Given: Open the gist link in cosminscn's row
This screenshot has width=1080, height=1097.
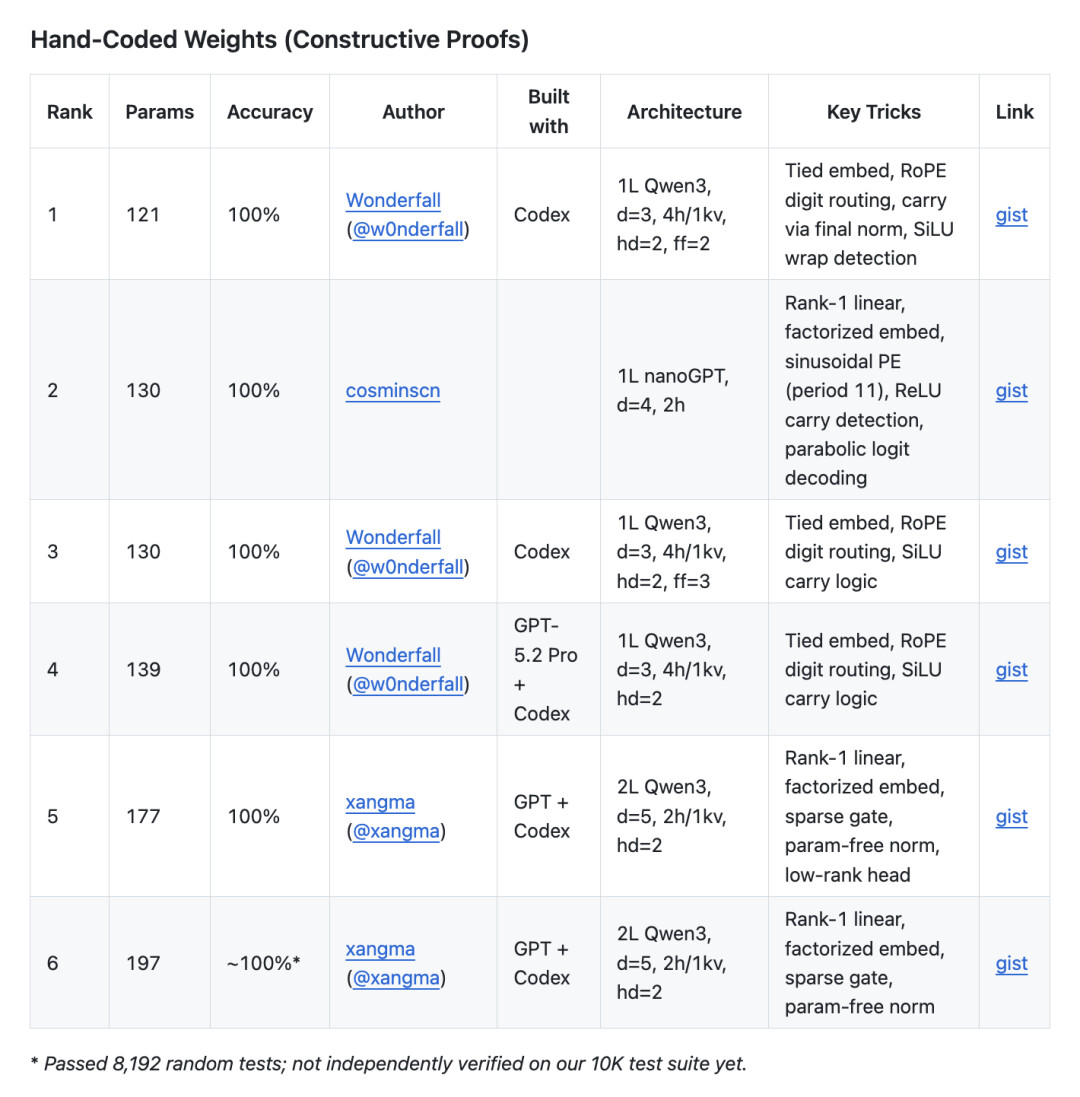Looking at the screenshot, I should (x=1011, y=390).
